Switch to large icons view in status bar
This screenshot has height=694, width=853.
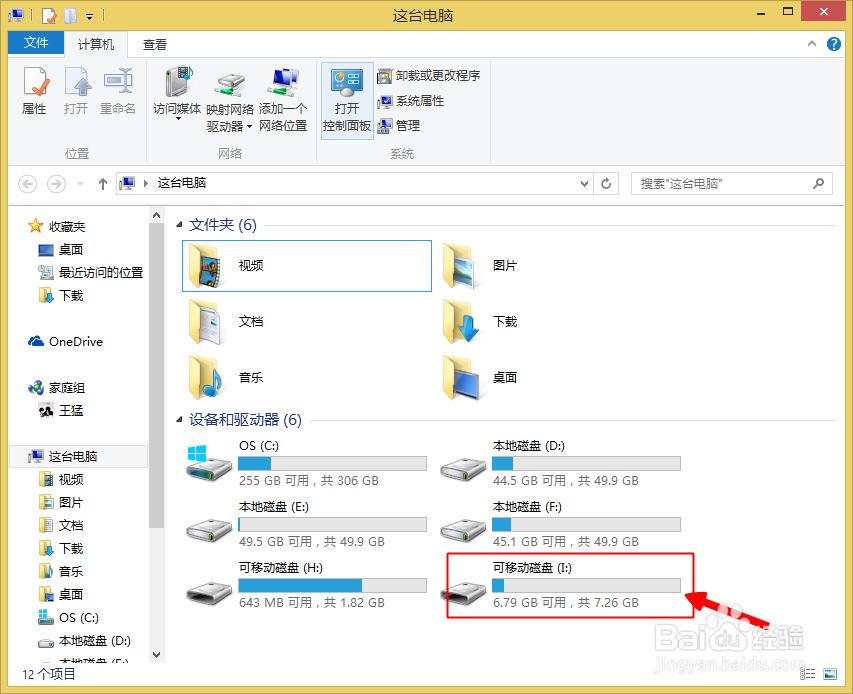tap(830, 674)
